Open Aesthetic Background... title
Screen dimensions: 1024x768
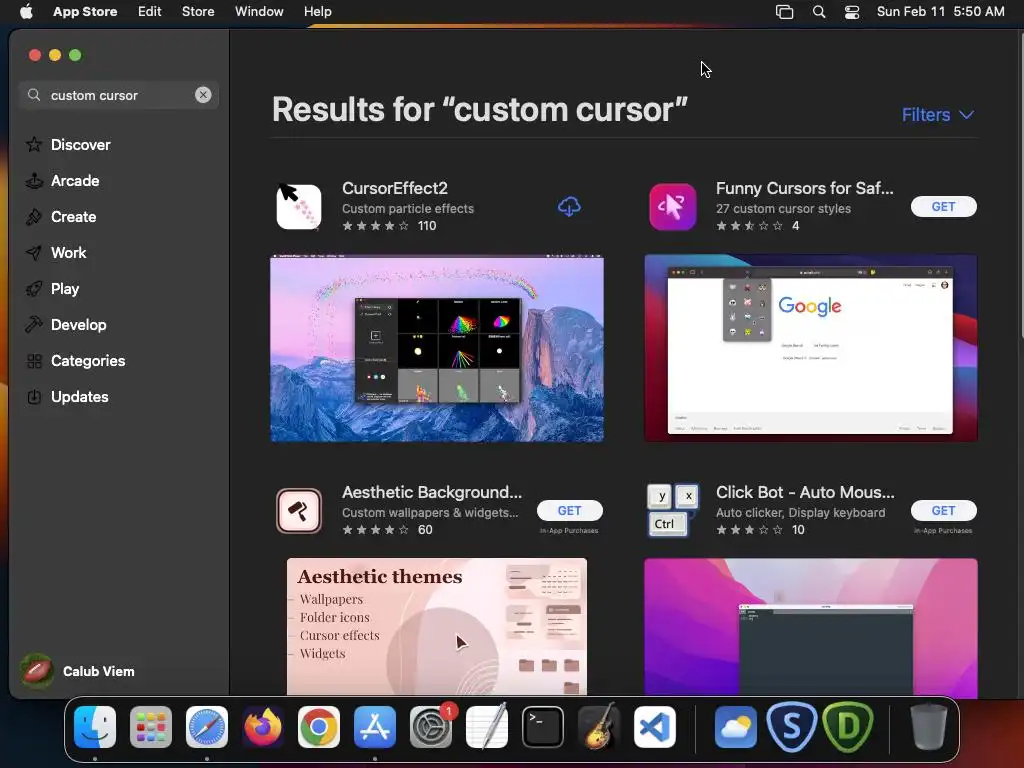pyautogui.click(x=432, y=492)
